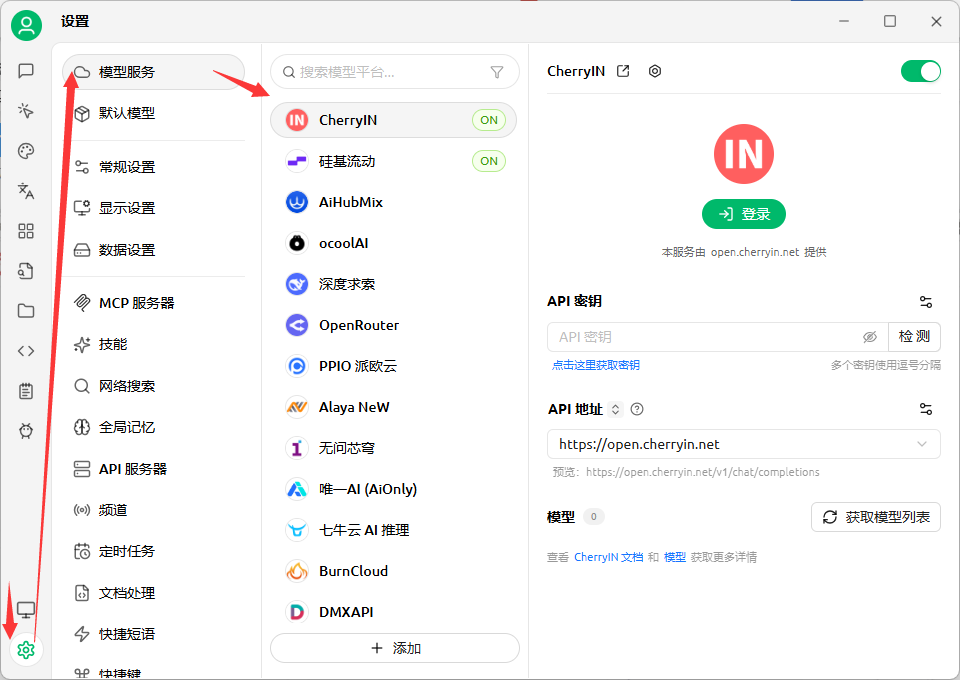This screenshot has width=960, height=680.
Task: Click 检测 button to check key
Action: 914,337
